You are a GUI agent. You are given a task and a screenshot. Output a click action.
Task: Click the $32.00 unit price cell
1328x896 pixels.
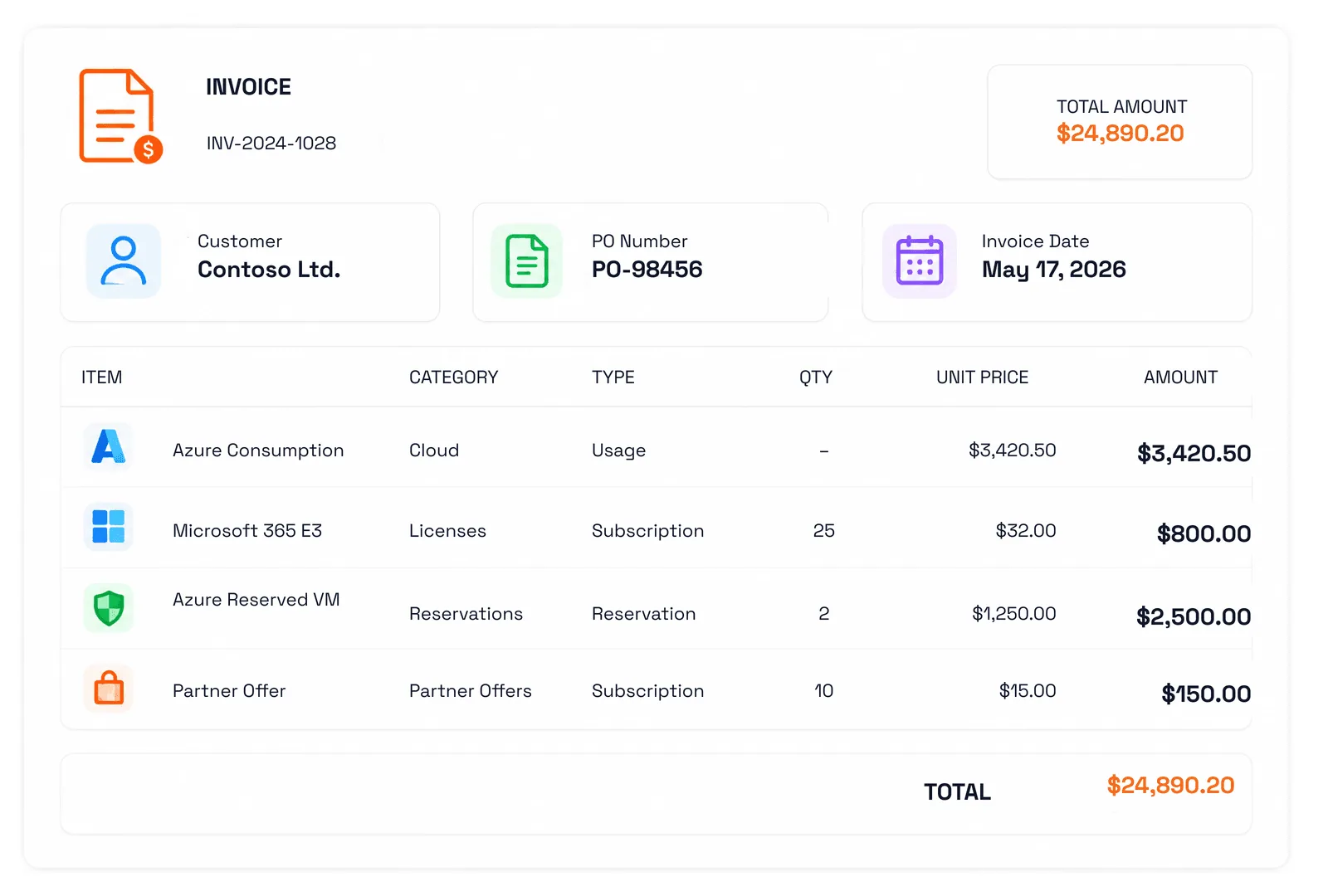(x=1026, y=531)
